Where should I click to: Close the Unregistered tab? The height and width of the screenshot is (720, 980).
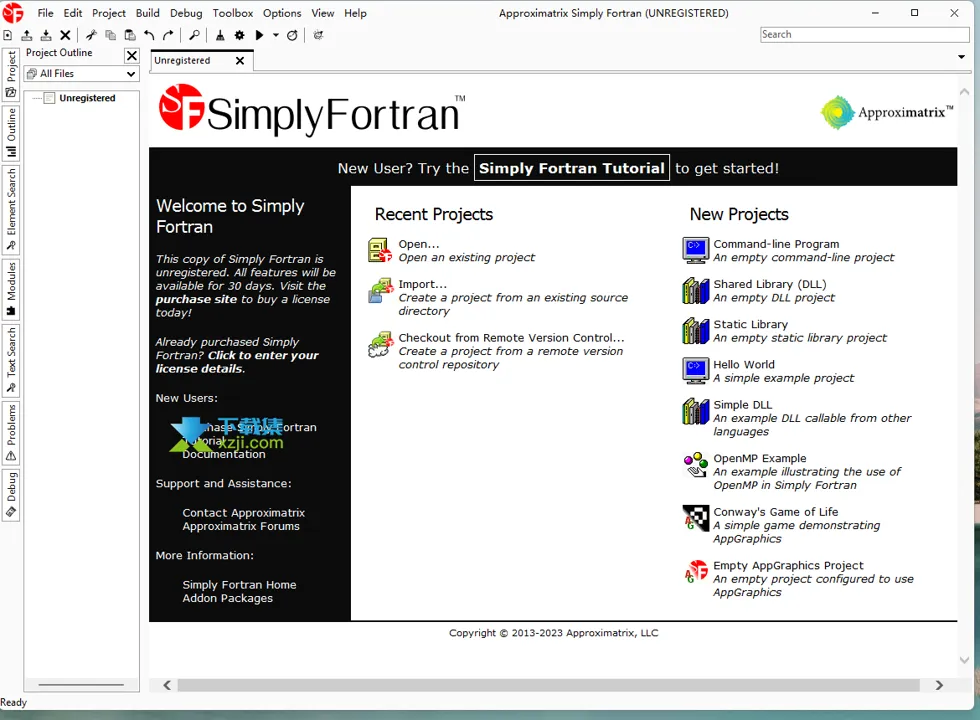239,61
